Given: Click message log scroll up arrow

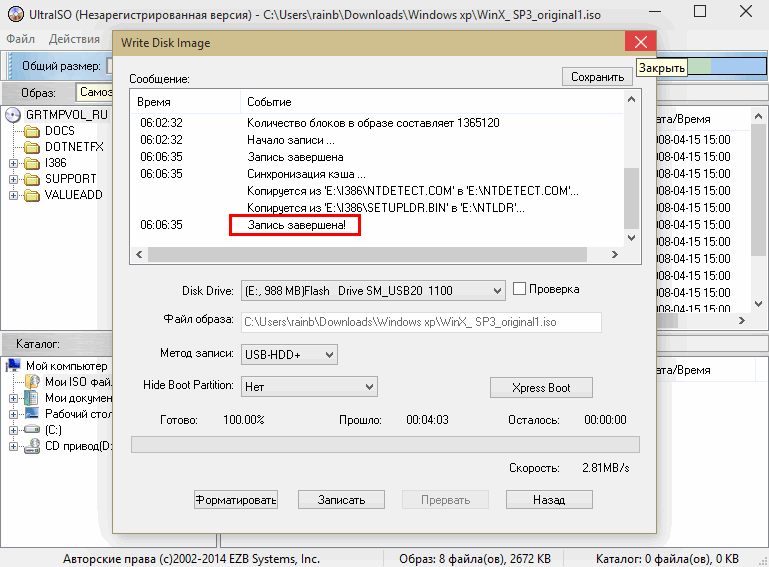Looking at the screenshot, I should coord(631,100).
